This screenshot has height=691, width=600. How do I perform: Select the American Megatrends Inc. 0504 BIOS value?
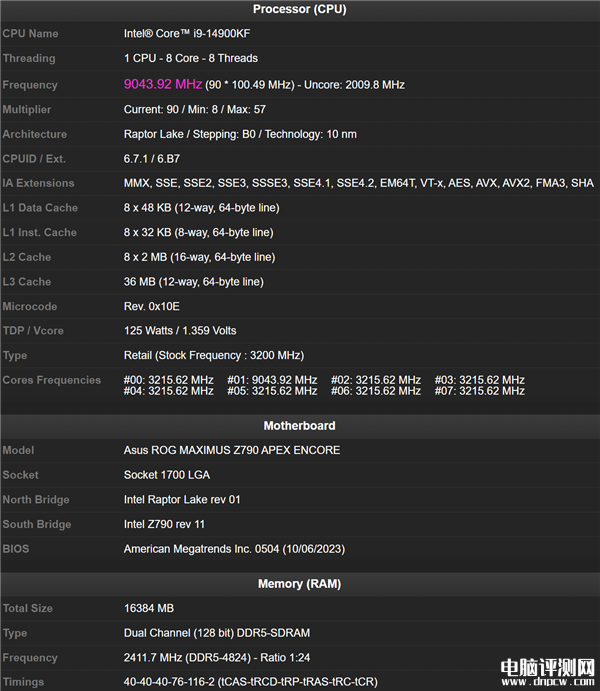(x=234, y=549)
